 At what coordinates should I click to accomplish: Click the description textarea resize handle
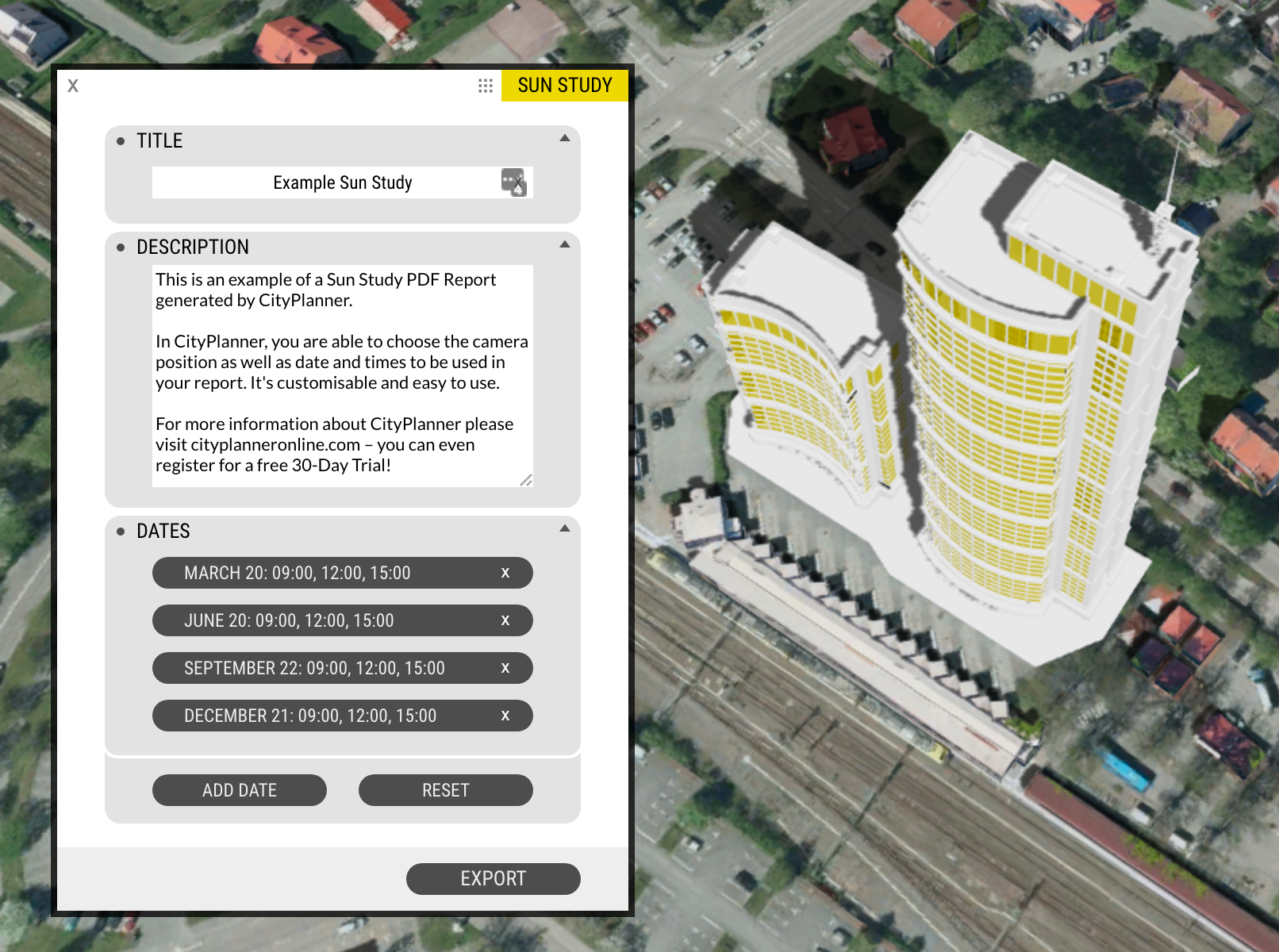pos(526,480)
